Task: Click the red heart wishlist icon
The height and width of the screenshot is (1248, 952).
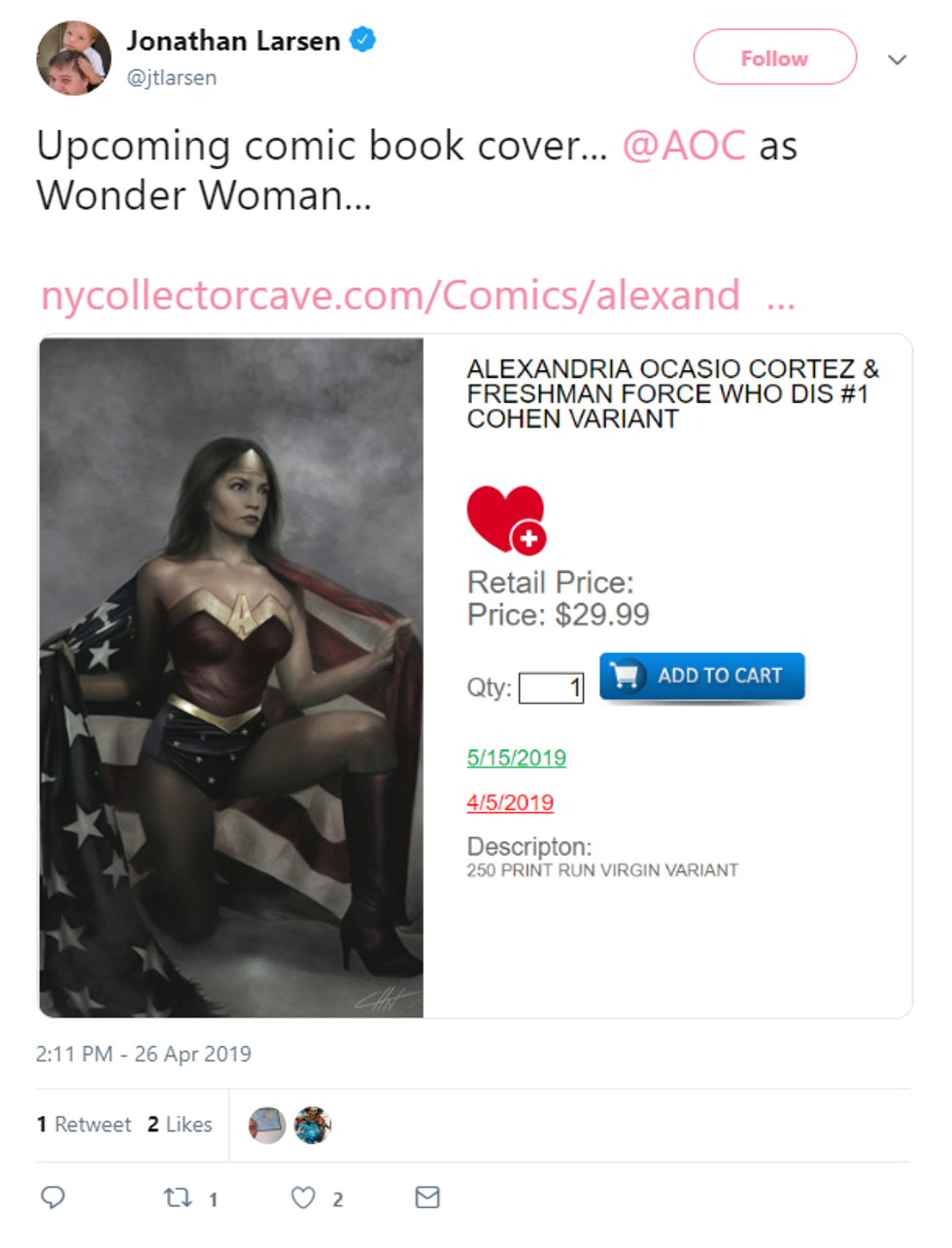Action: [506, 520]
